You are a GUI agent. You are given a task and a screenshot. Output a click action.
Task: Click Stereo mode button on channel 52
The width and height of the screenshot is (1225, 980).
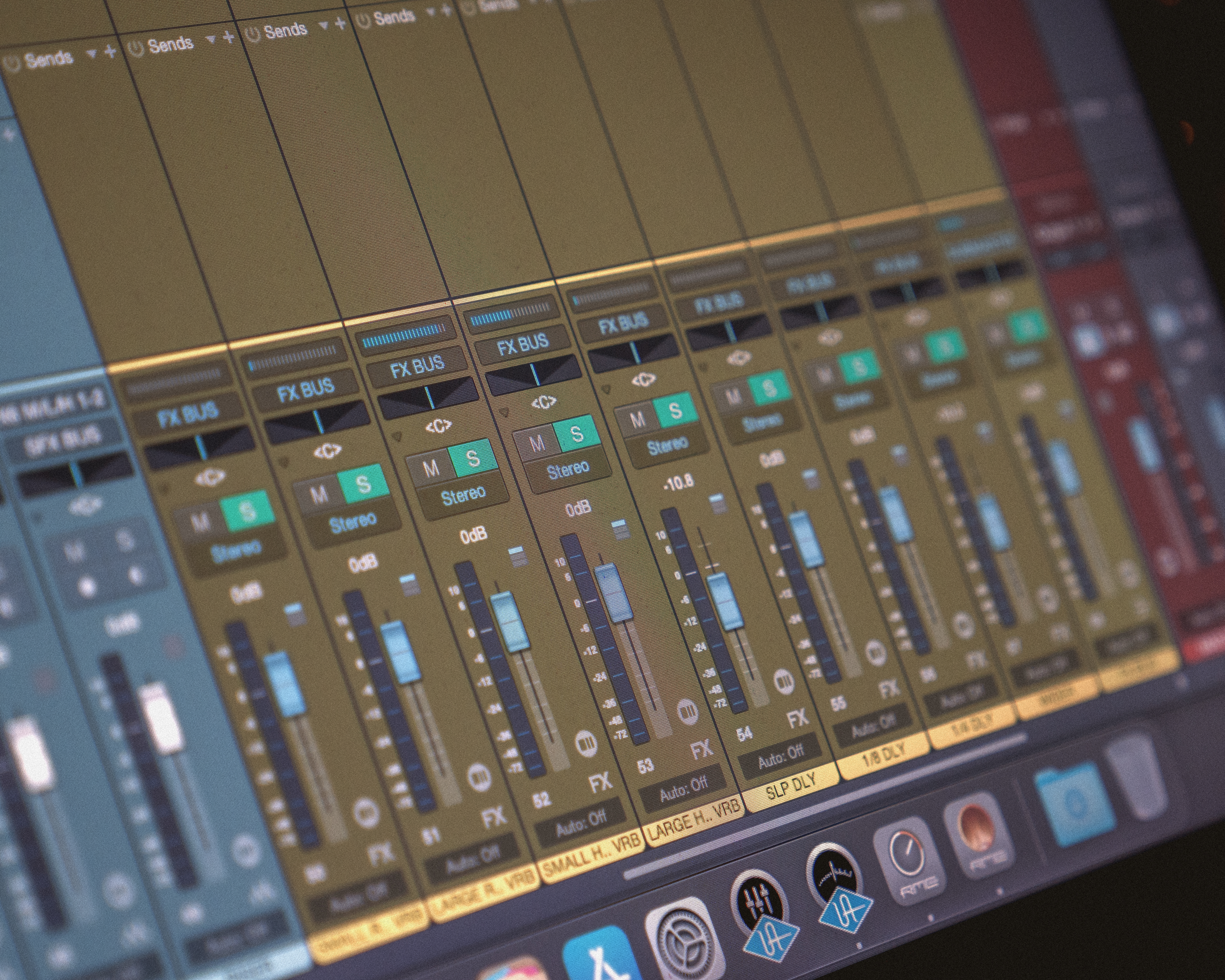(463, 495)
